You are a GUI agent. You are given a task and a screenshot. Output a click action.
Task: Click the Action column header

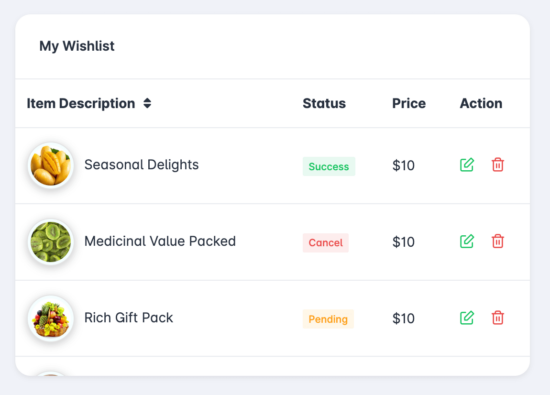point(481,103)
